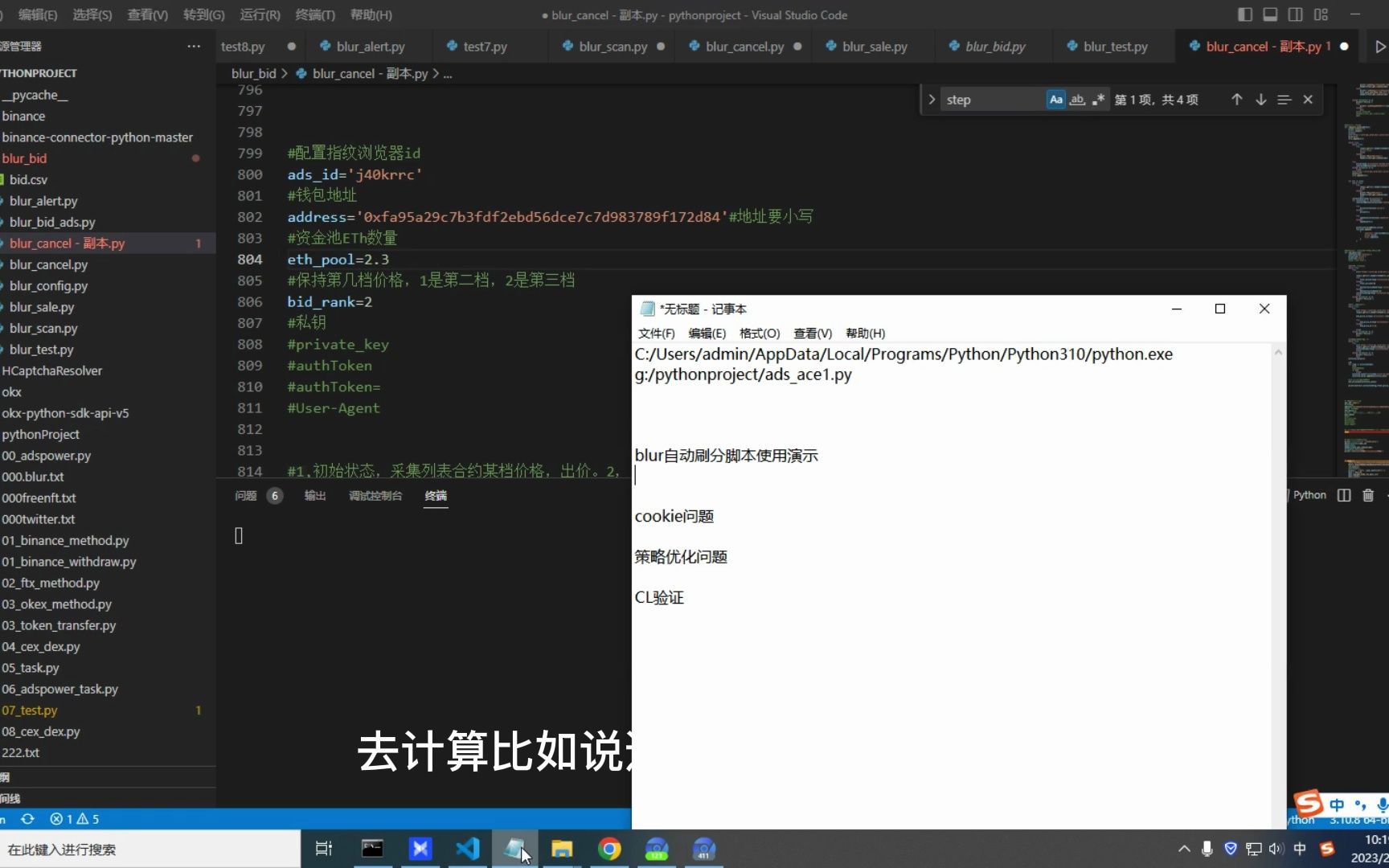Click the breadcrumb file name blur_cancel - 副本.py
The height and width of the screenshot is (868, 1389).
pos(370,73)
